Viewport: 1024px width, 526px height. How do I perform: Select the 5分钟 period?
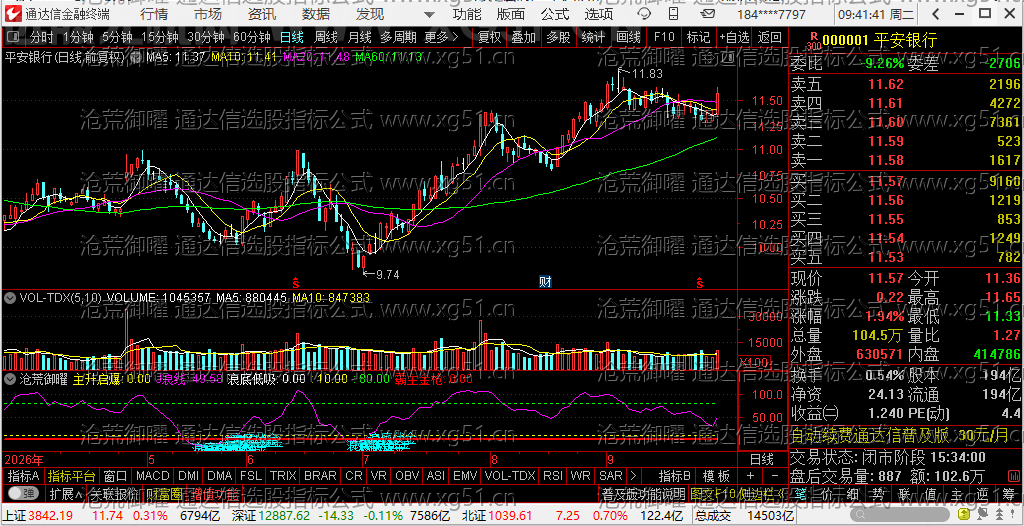(x=117, y=37)
